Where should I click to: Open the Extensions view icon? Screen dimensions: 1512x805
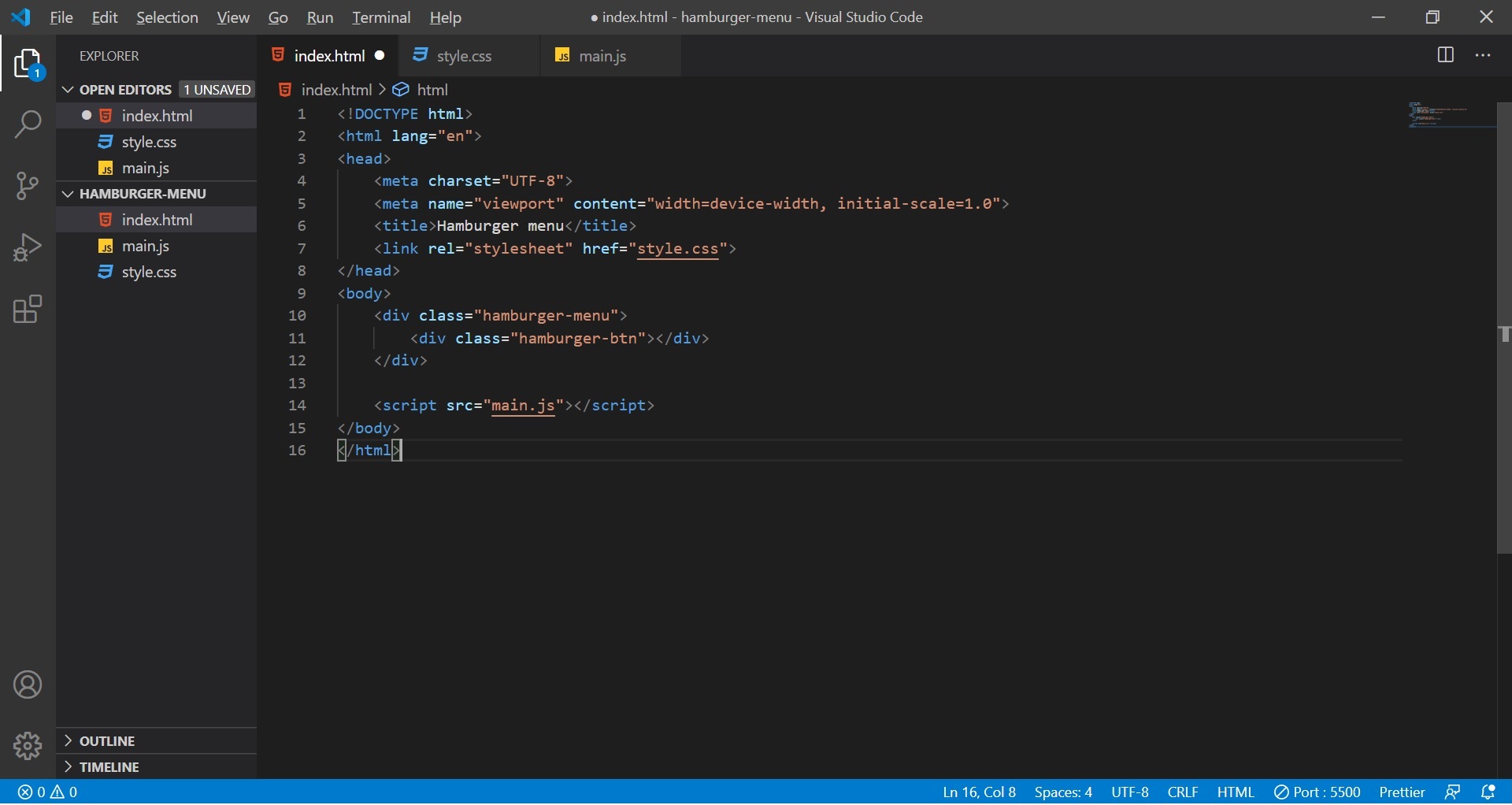coord(28,310)
